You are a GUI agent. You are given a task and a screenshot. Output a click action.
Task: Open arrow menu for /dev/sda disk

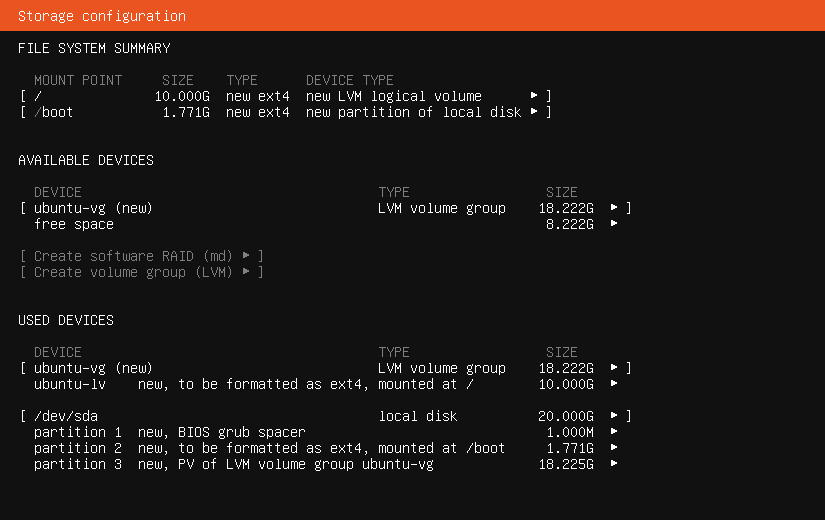[x=614, y=416]
